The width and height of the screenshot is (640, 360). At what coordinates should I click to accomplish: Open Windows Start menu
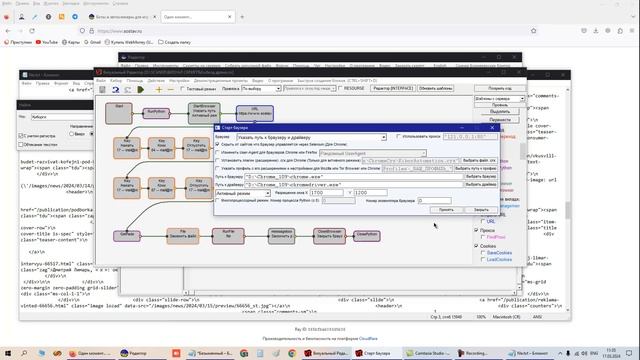pyautogui.click(x=8, y=353)
